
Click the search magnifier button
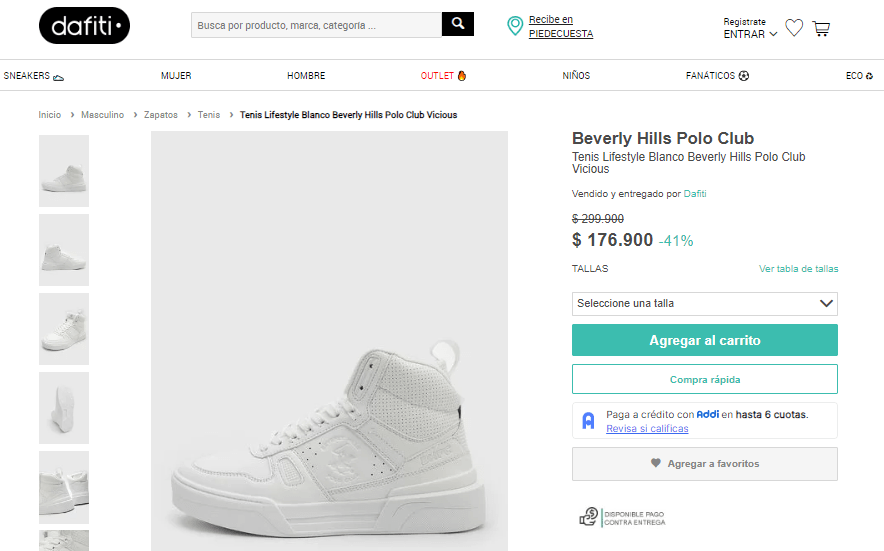(x=457, y=25)
